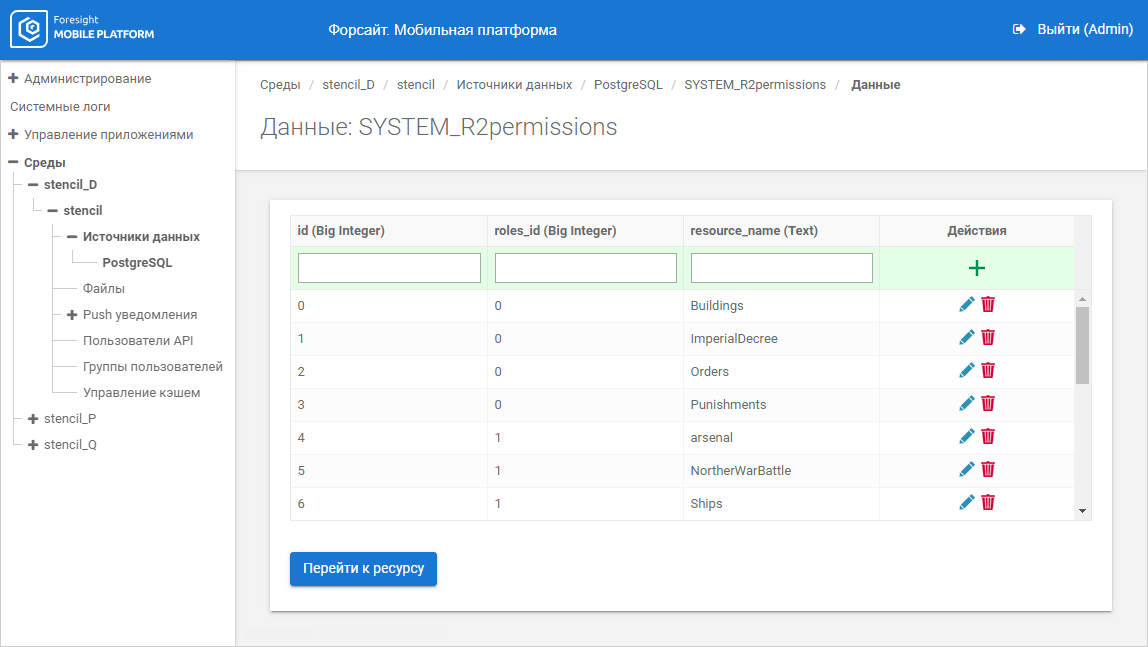
Task: Click Источники данных breadcrumb link
Action: [514, 85]
